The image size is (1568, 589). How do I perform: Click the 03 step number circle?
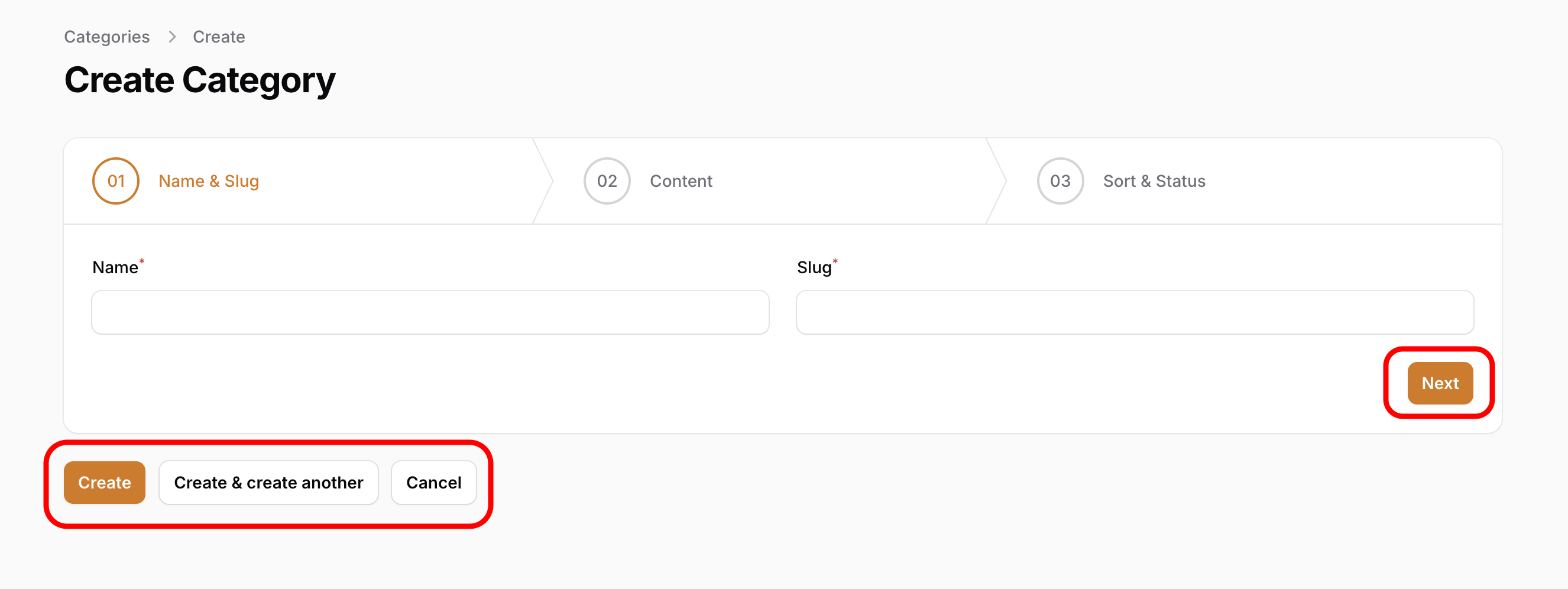tap(1060, 181)
